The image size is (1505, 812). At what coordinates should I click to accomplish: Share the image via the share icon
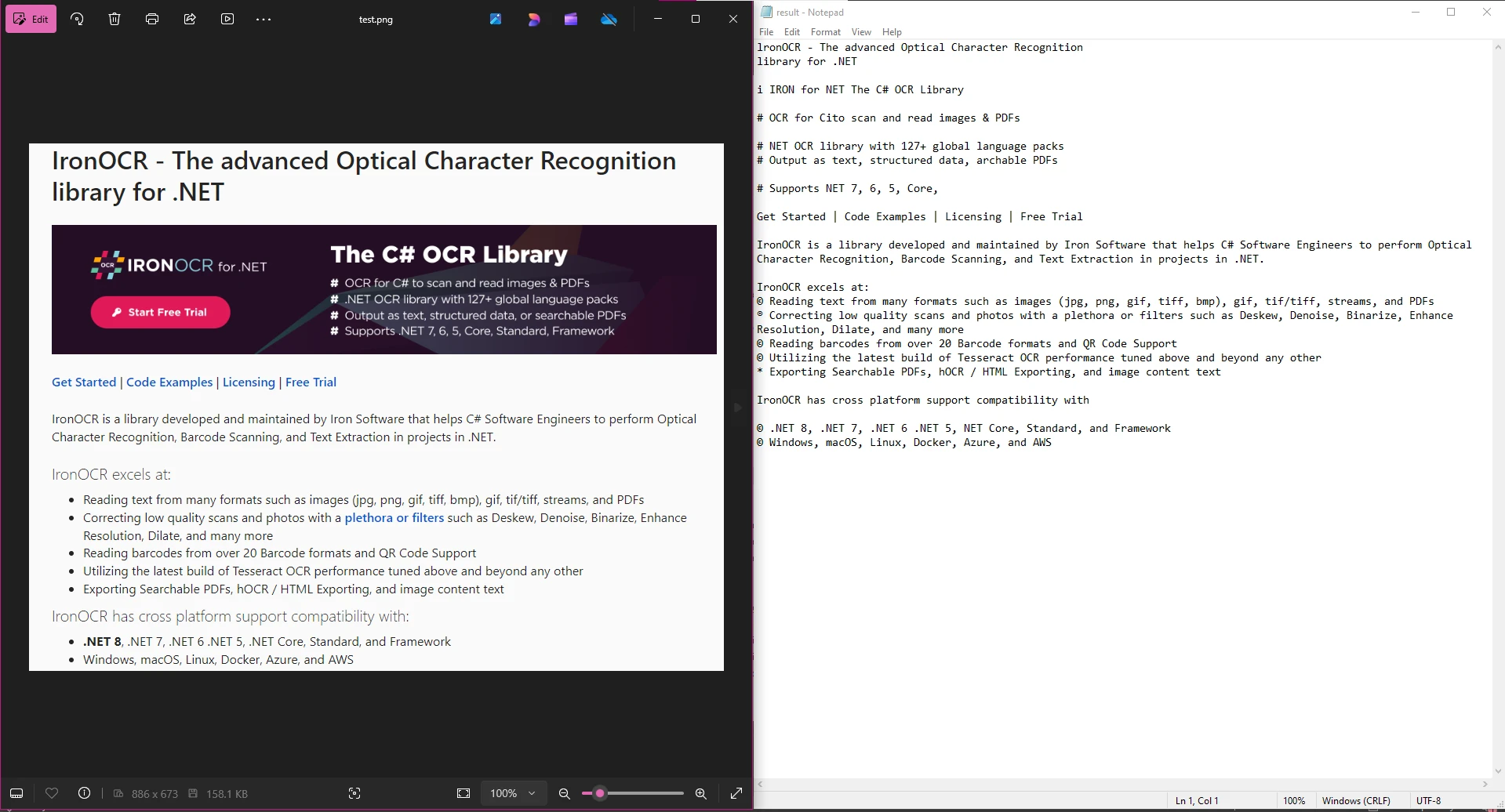click(x=190, y=19)
